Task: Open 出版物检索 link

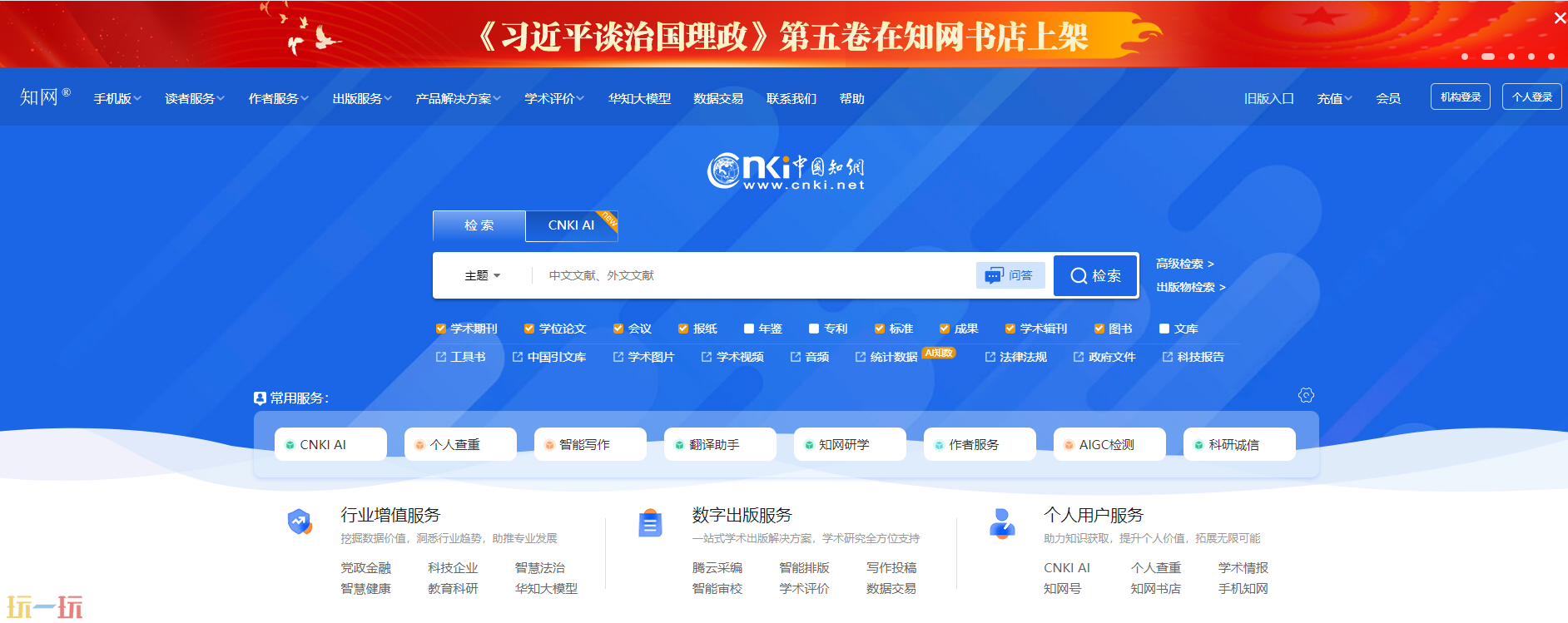Action: 1191,287
